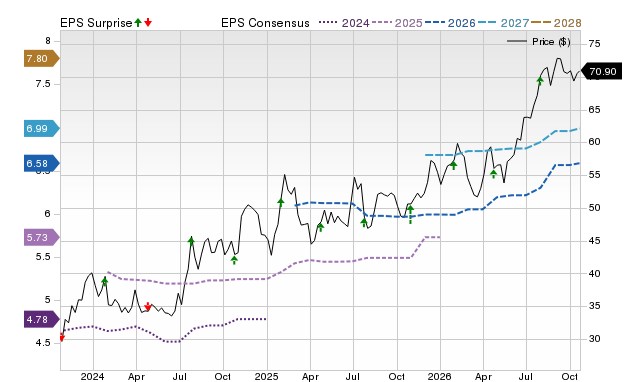Click the 2024 x-axis label
Viewport: 640px width, 382px height.
tap(92, 376)
